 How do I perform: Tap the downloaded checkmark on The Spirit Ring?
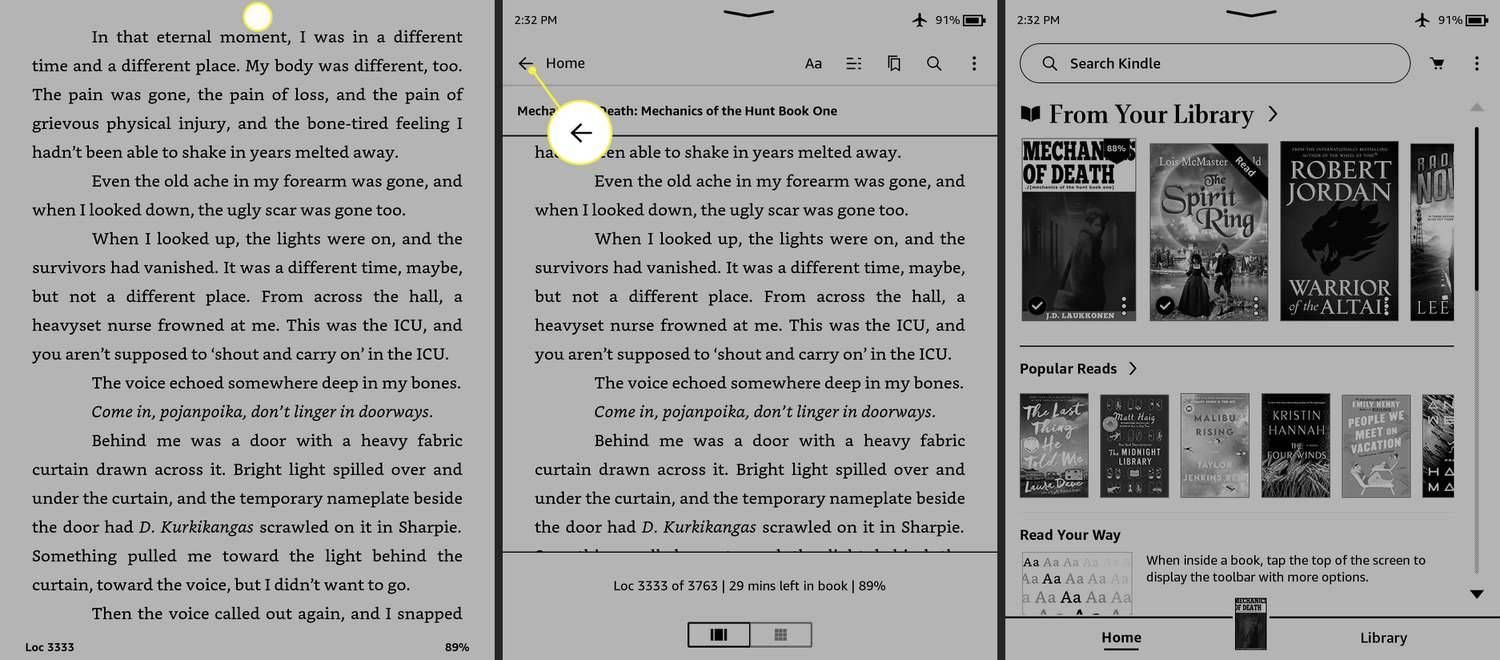coord(1165,305)
